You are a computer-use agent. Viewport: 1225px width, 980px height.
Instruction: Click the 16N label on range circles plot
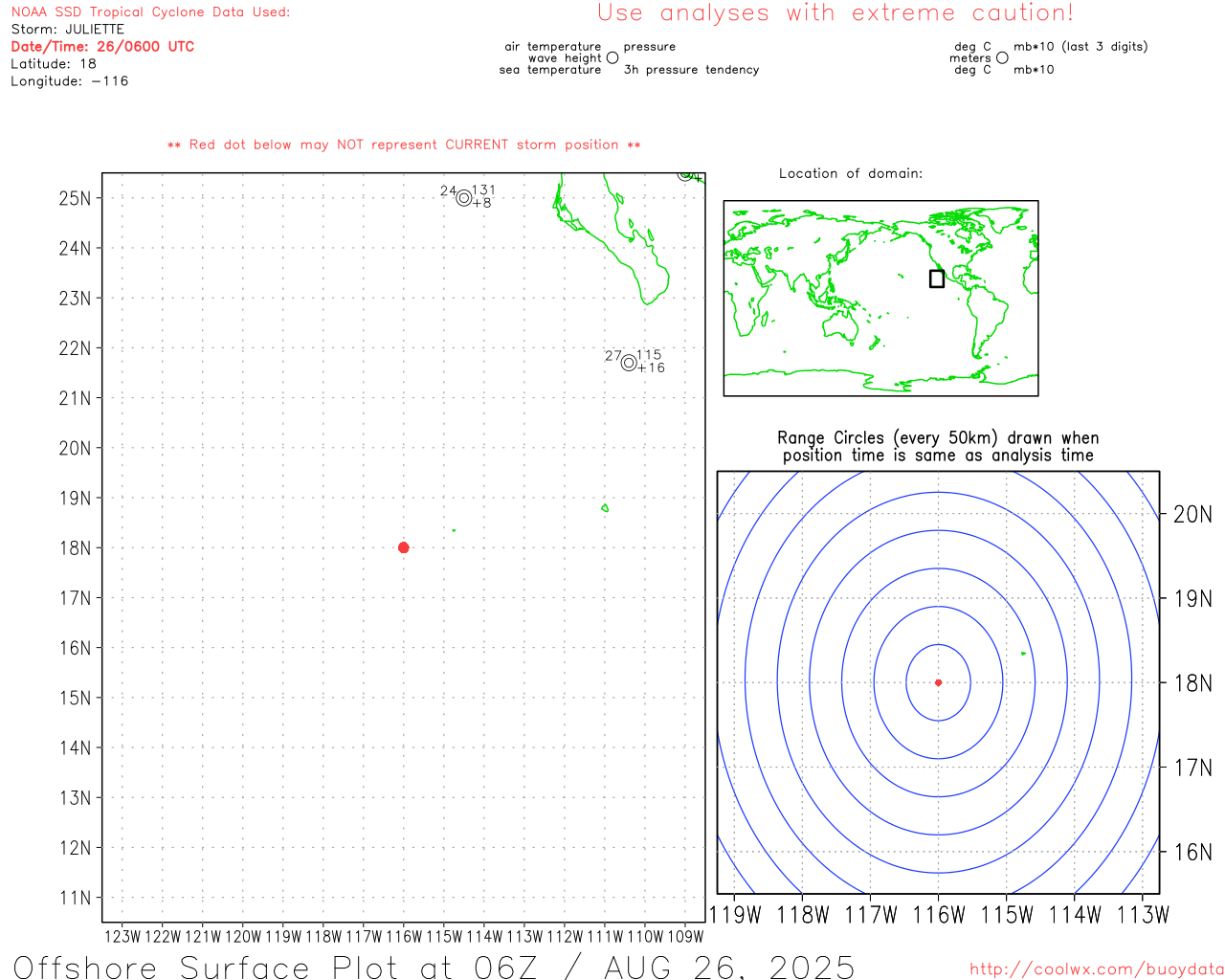click(x=1192, y=853)
